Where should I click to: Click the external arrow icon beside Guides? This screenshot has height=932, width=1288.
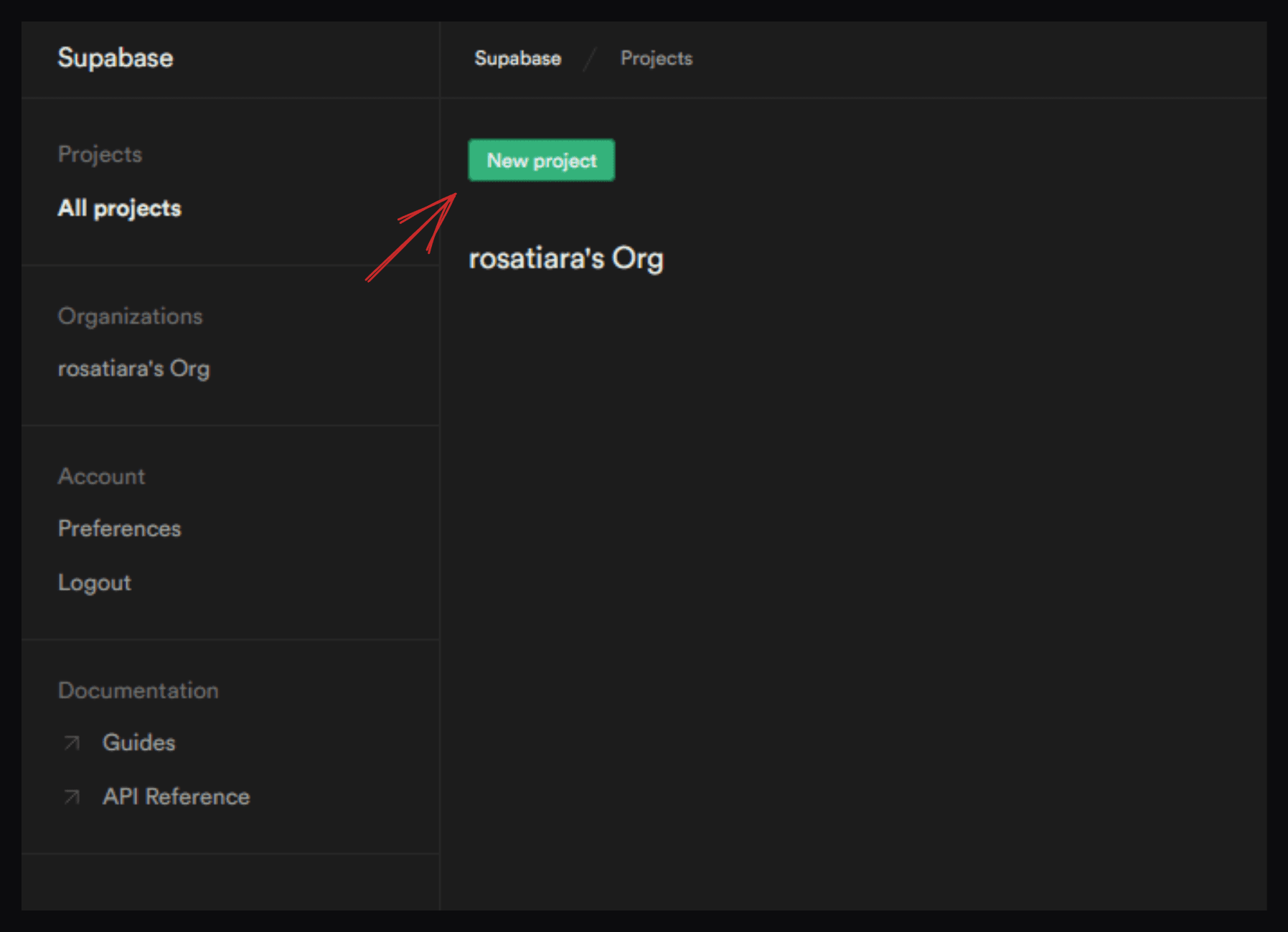coord(72,743)
